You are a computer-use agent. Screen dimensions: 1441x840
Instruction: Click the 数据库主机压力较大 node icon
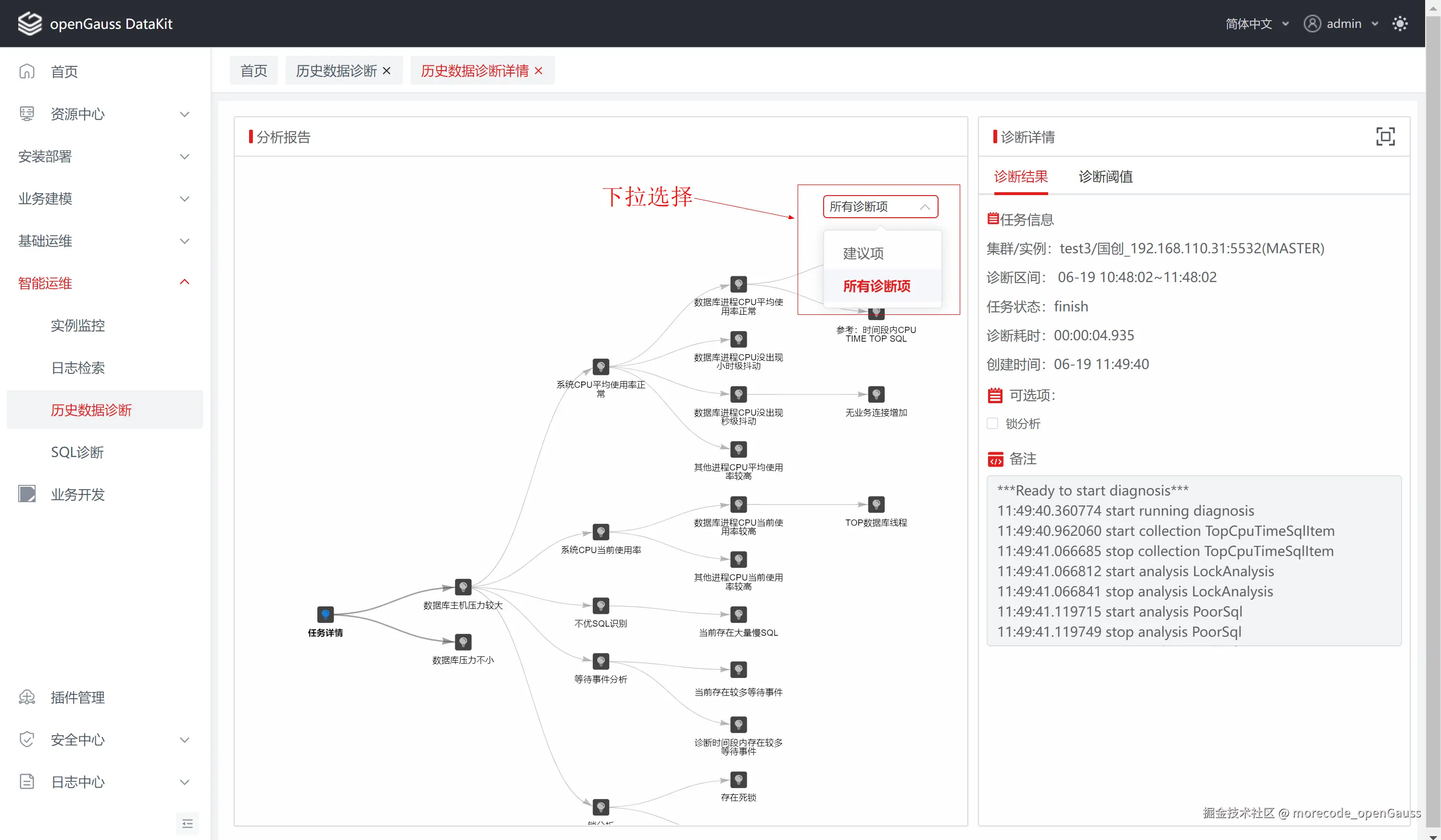pyautogui.click(x=463, y=587)
